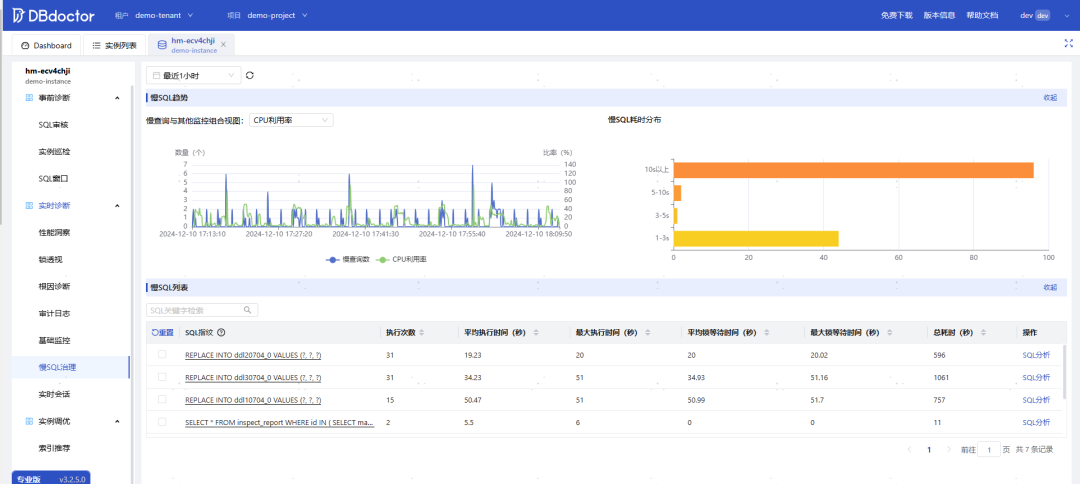The height and width of the screenshot is (484, 1080).
Task: Open SQL分析 for the ddl30704_0 row
Action: [x=1036, y=377]
